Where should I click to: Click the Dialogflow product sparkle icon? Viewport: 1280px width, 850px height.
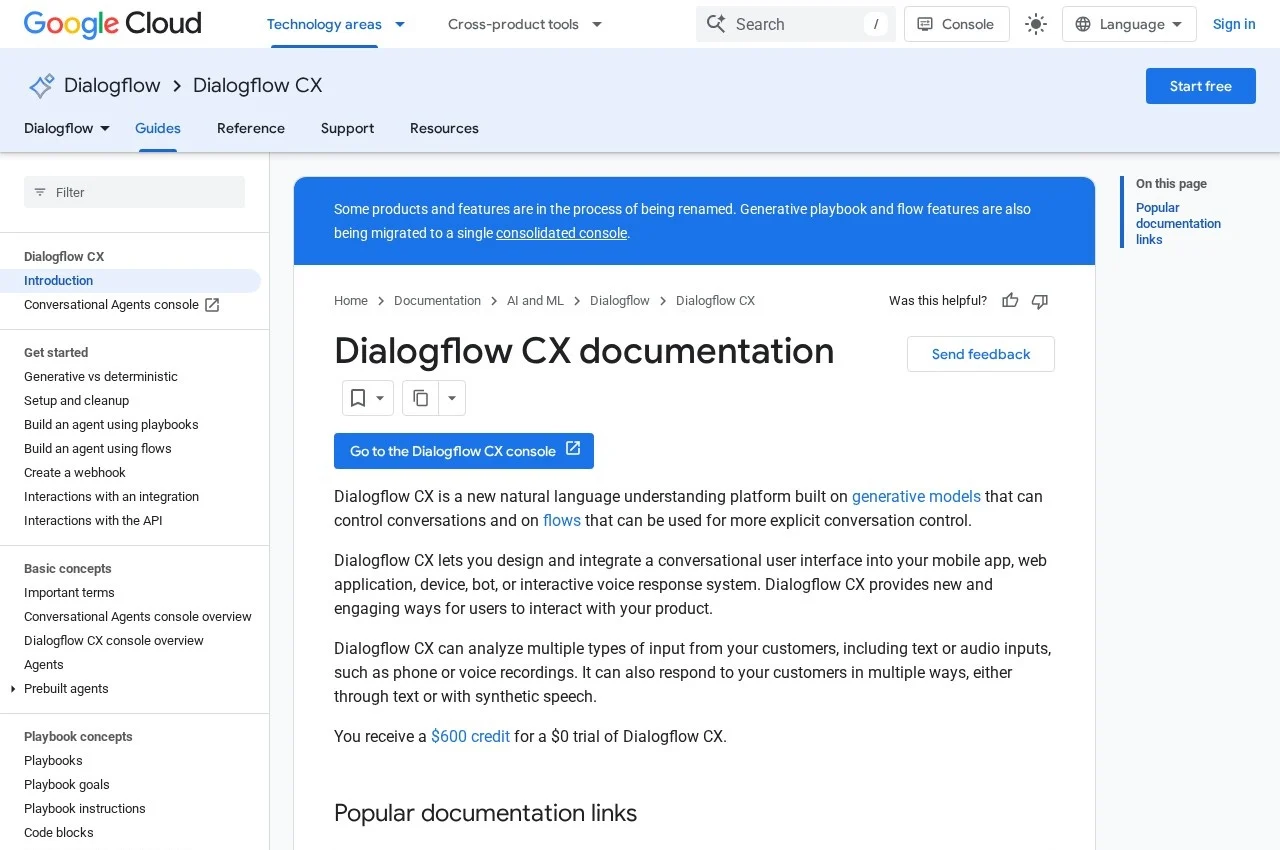tap(41, 86)
